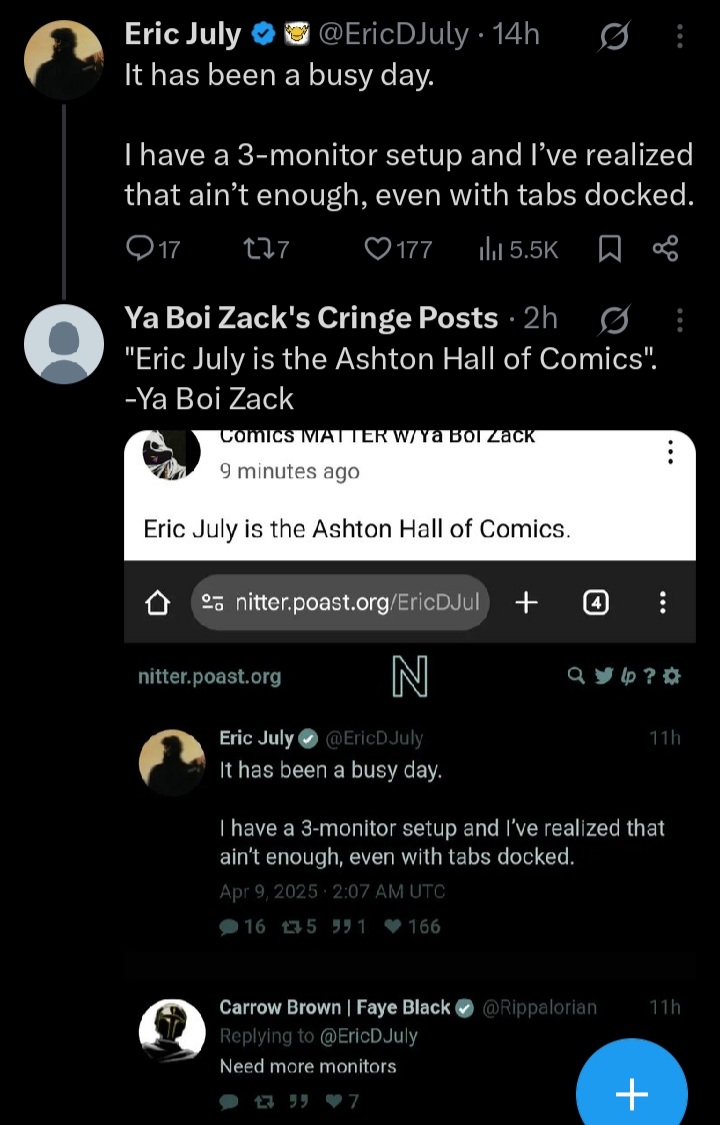Viewport: 720px width, 1125px height.
Task: Bookmark Eric July's tweet
Action: pyautogui.click(x=610, y=249)
